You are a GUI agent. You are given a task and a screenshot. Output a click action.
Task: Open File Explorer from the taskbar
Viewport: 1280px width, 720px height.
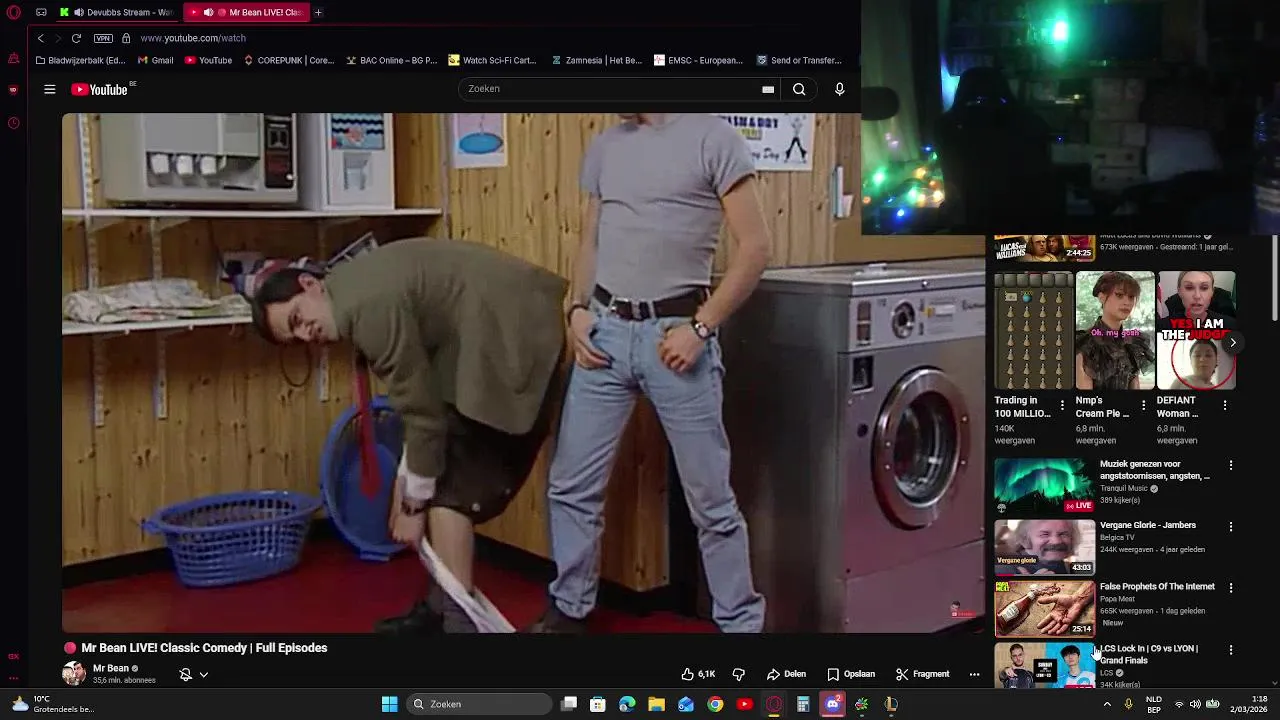tap(656, 704)
